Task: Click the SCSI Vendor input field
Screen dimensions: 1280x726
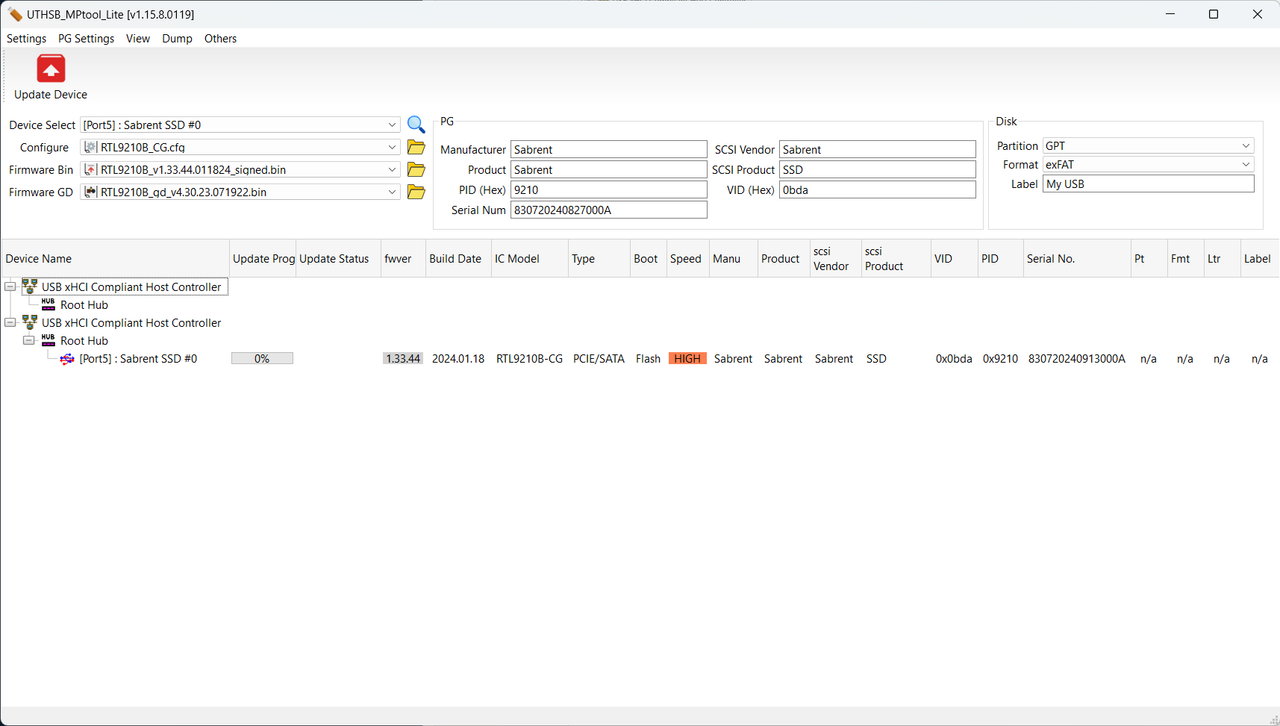Action: 877,149
